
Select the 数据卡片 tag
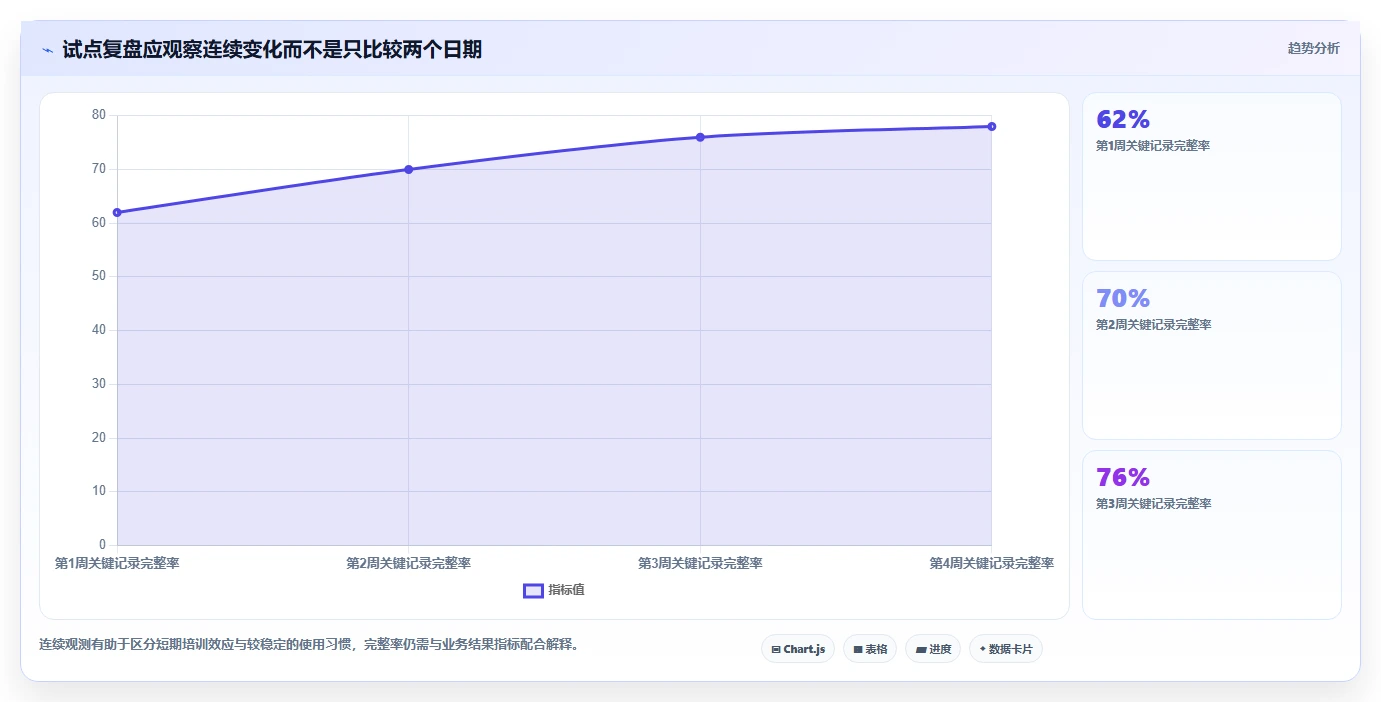point(1006,649)
